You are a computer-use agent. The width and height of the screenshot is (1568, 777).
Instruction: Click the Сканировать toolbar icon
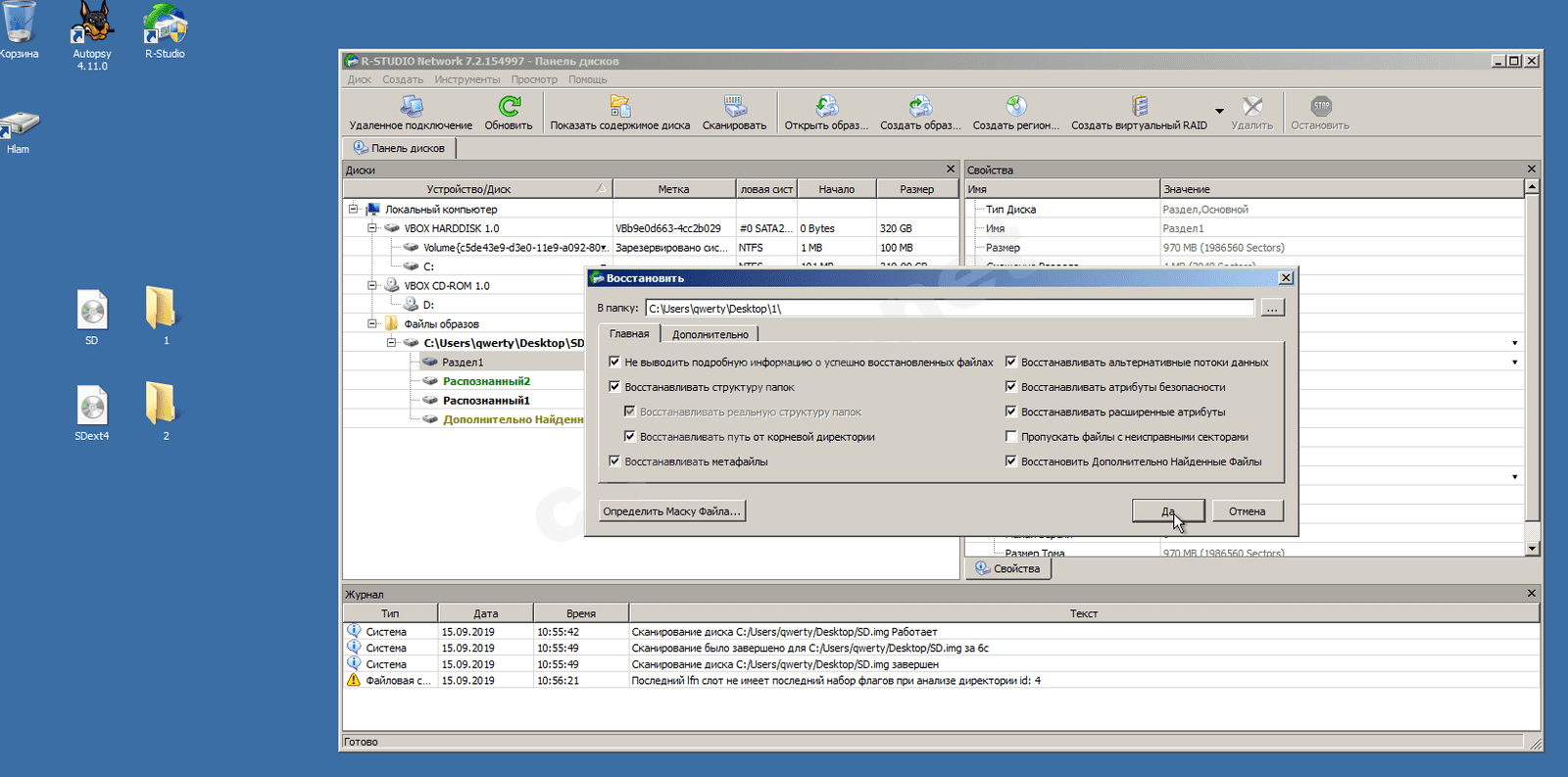[734, 107]
